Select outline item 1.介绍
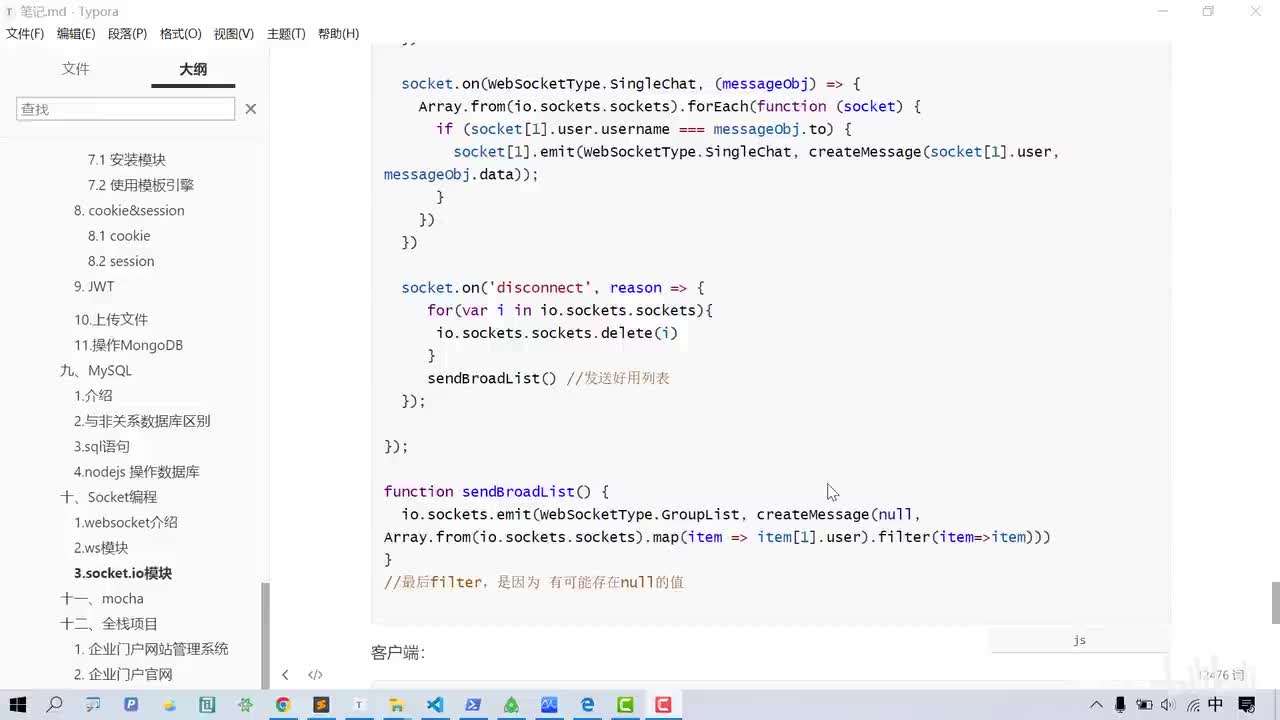 tap(93, 396)
